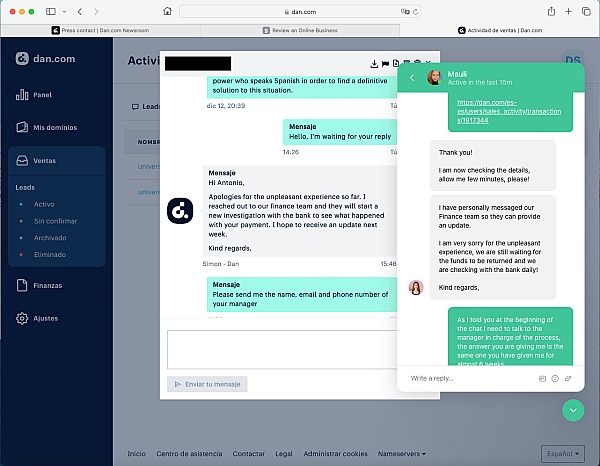Click the Leads heading in sidebar
The image size is (600, 466).
(25, 187)
